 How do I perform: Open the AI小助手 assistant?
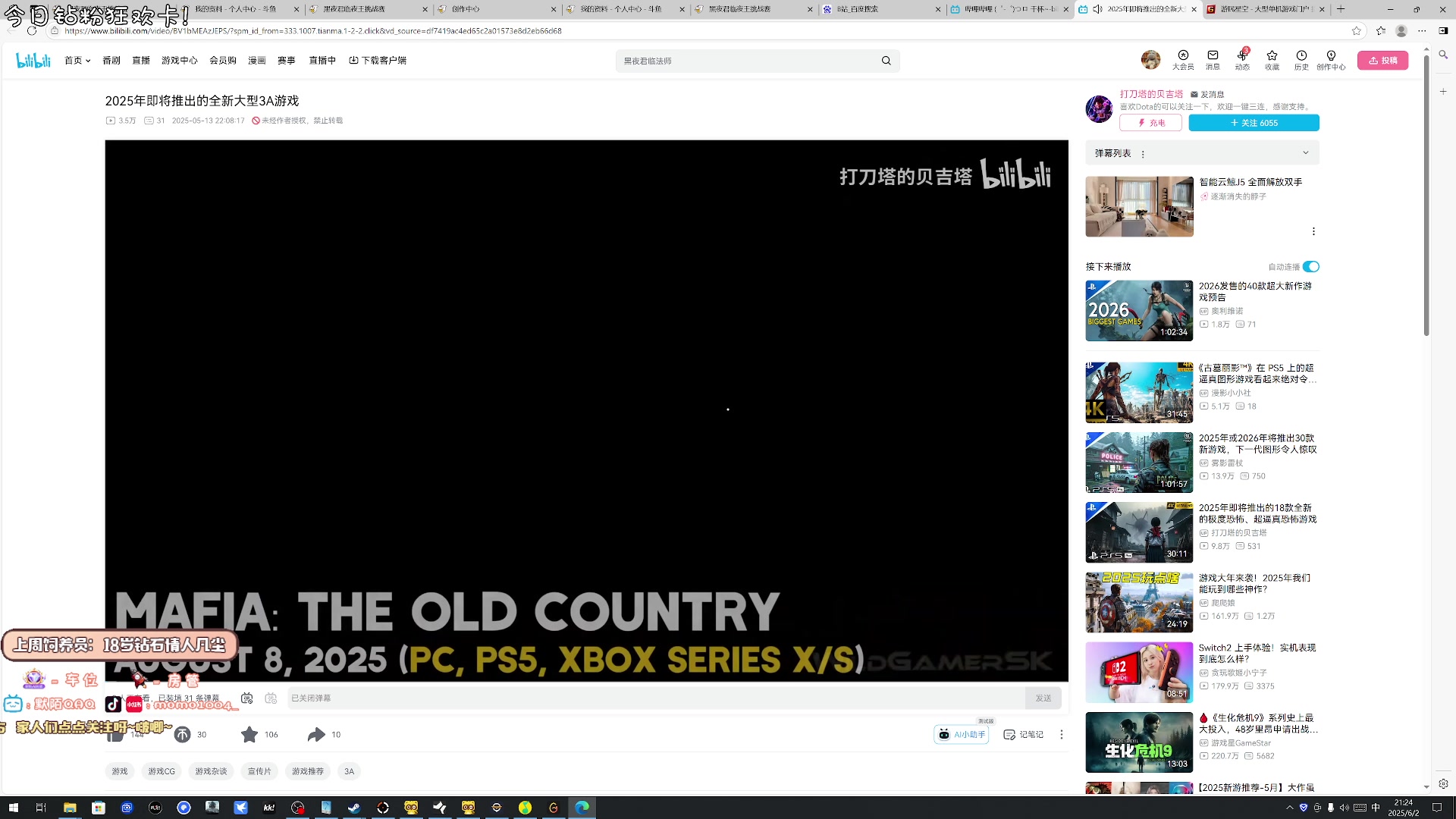click(x=961, y=734)
